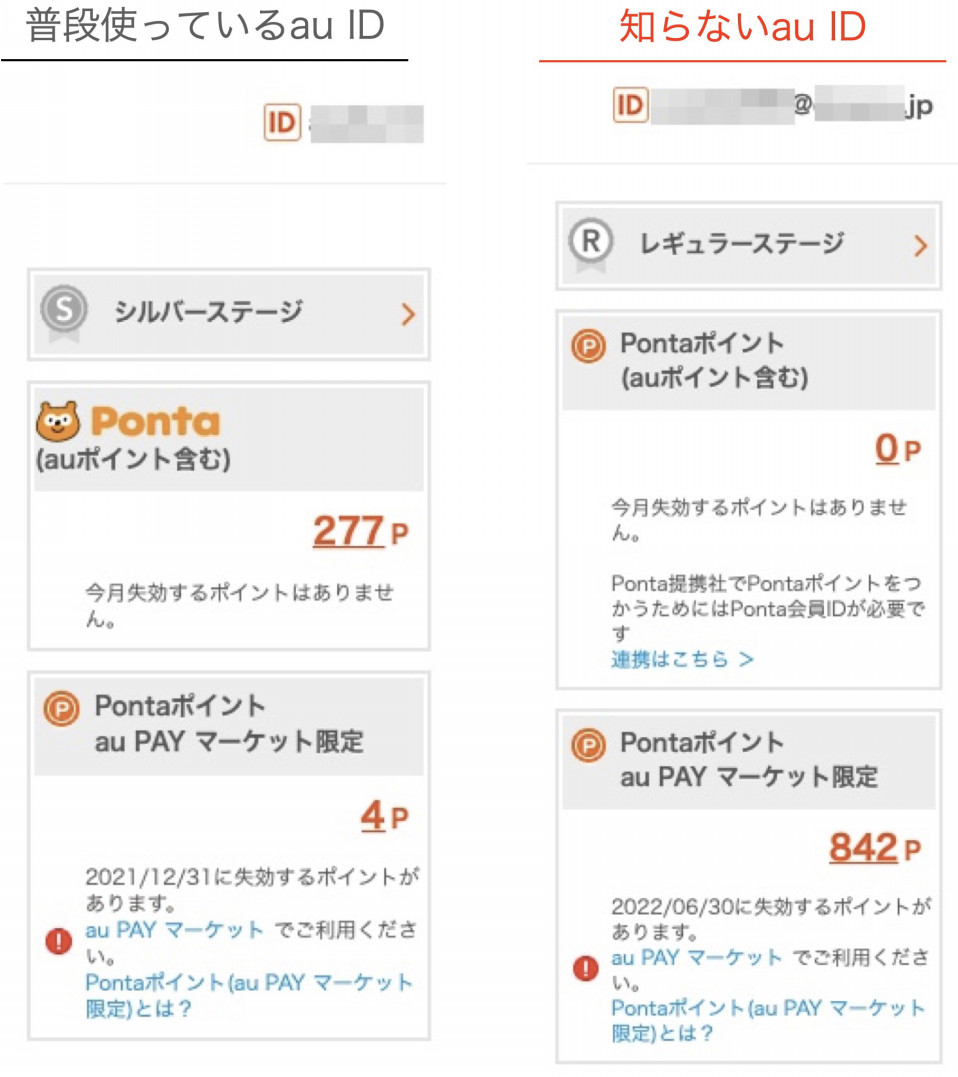Click the P icon in right au PAY マーケット限定 header
958x1077 pixels.
tap(589, 745)
